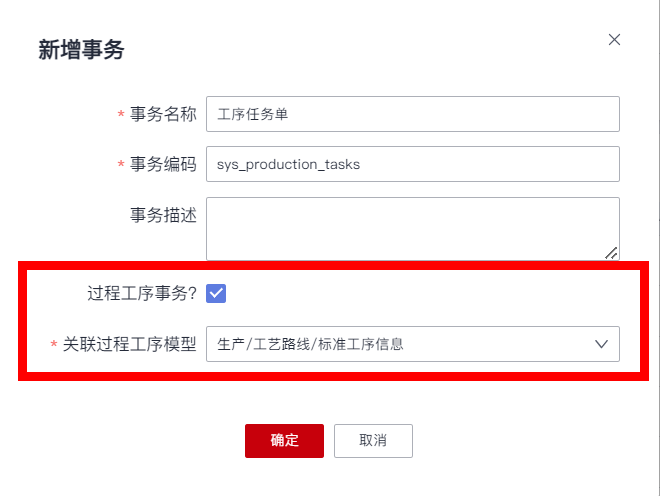This screenshot has width=660, height=496.
Task: Click the 事务编码 field label
Action: [164, 165]
